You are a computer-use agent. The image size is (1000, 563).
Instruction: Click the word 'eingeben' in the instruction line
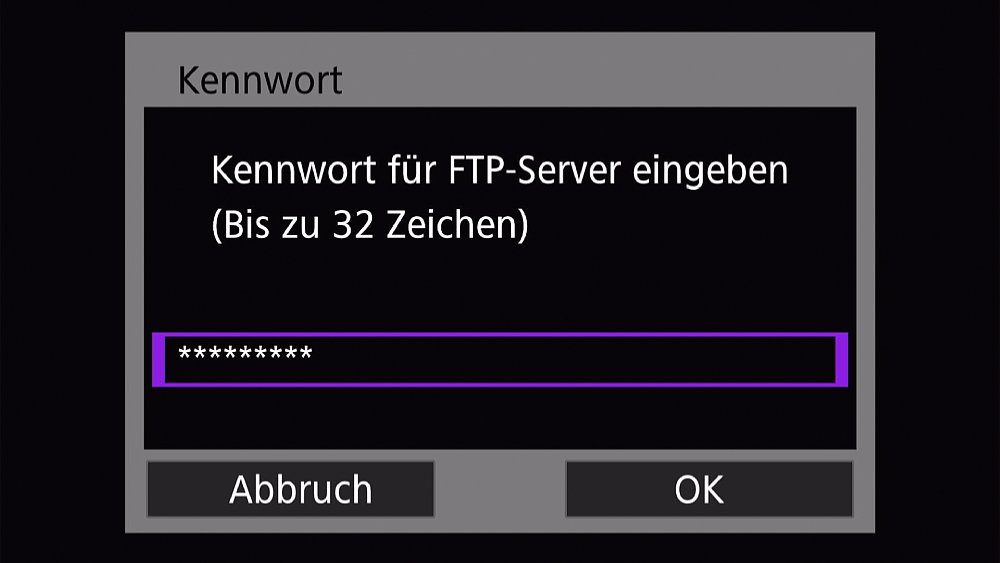[x=710, y=171]
